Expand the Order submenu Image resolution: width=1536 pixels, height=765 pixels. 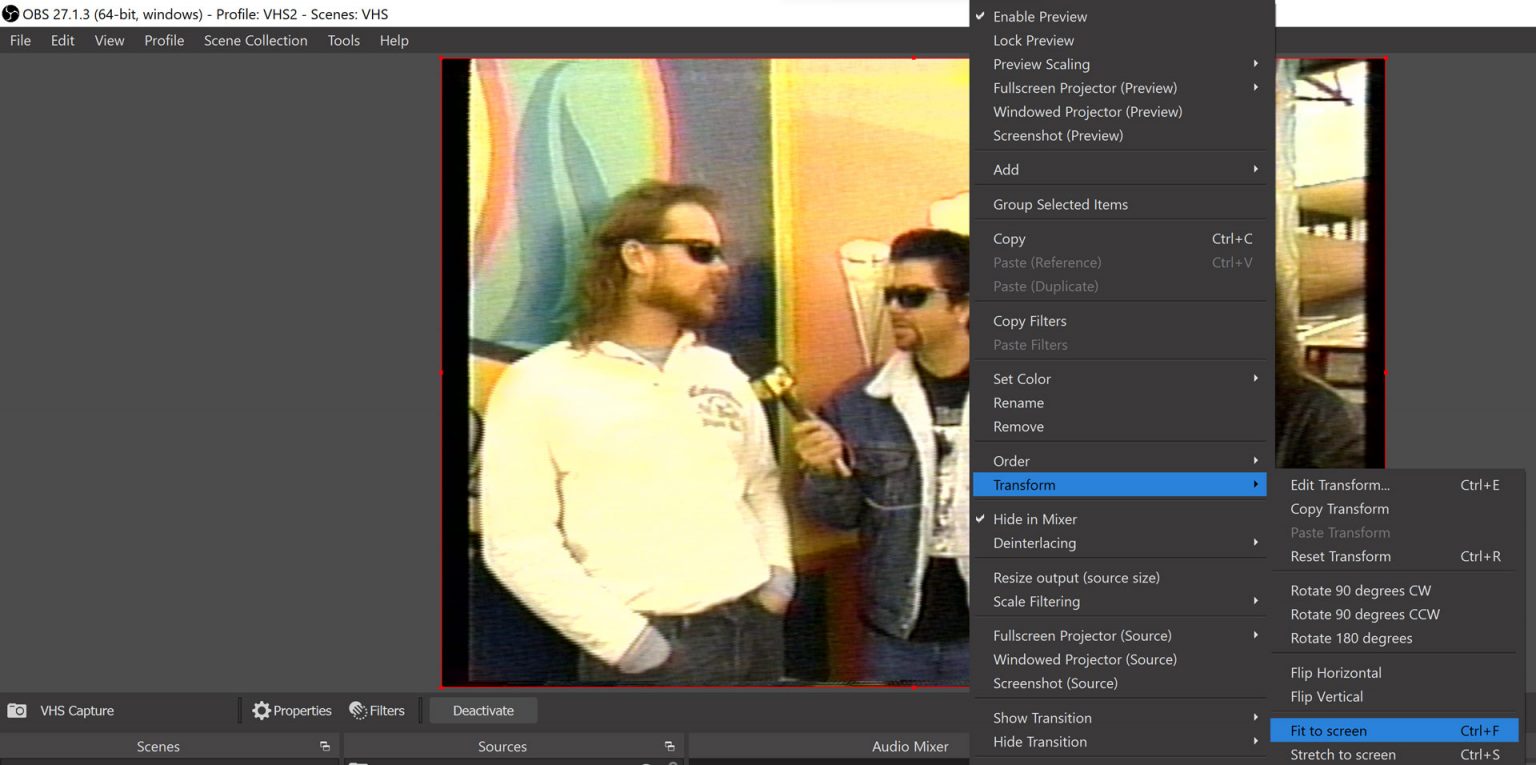click(x=1010, y=460)
